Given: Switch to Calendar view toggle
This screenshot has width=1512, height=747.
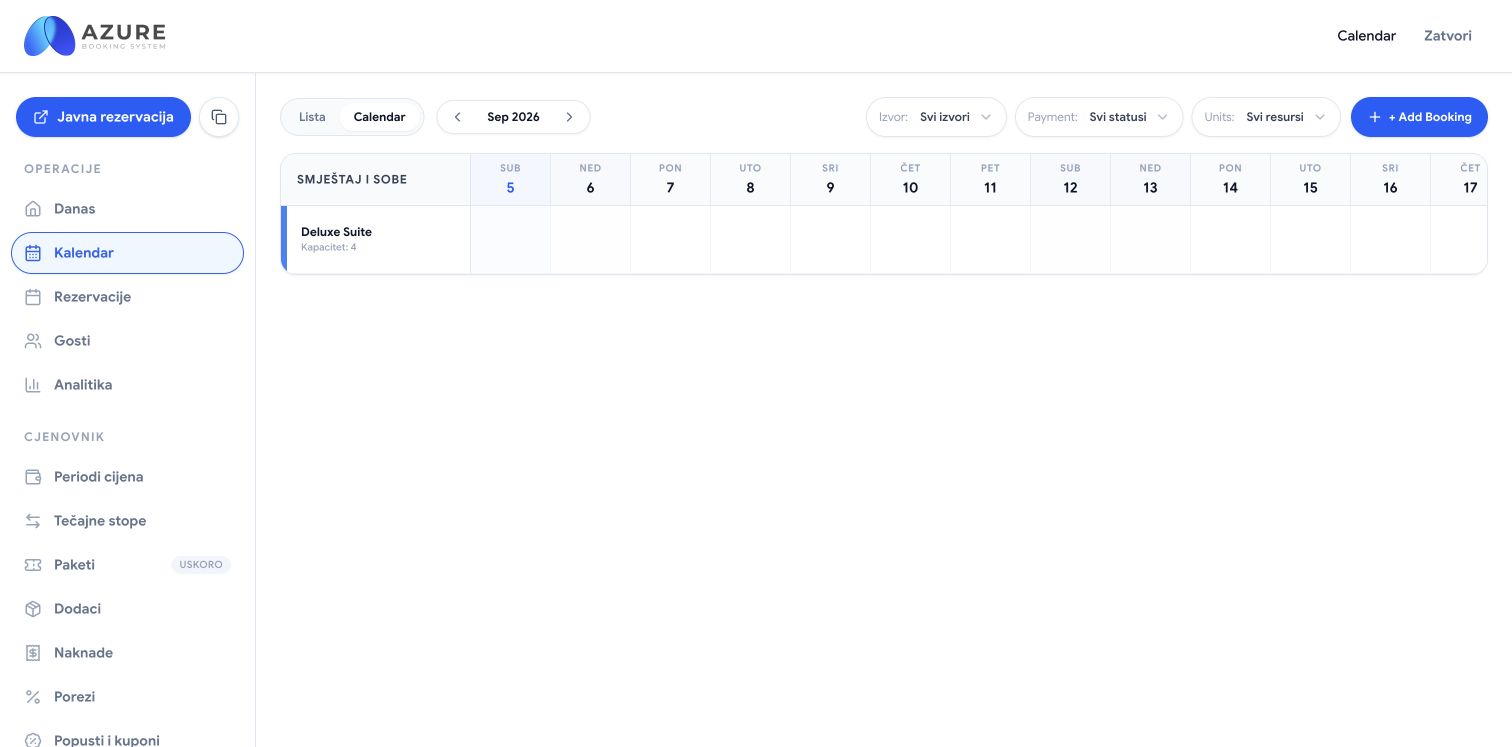Looking at the screenshot, I should 380,117.
